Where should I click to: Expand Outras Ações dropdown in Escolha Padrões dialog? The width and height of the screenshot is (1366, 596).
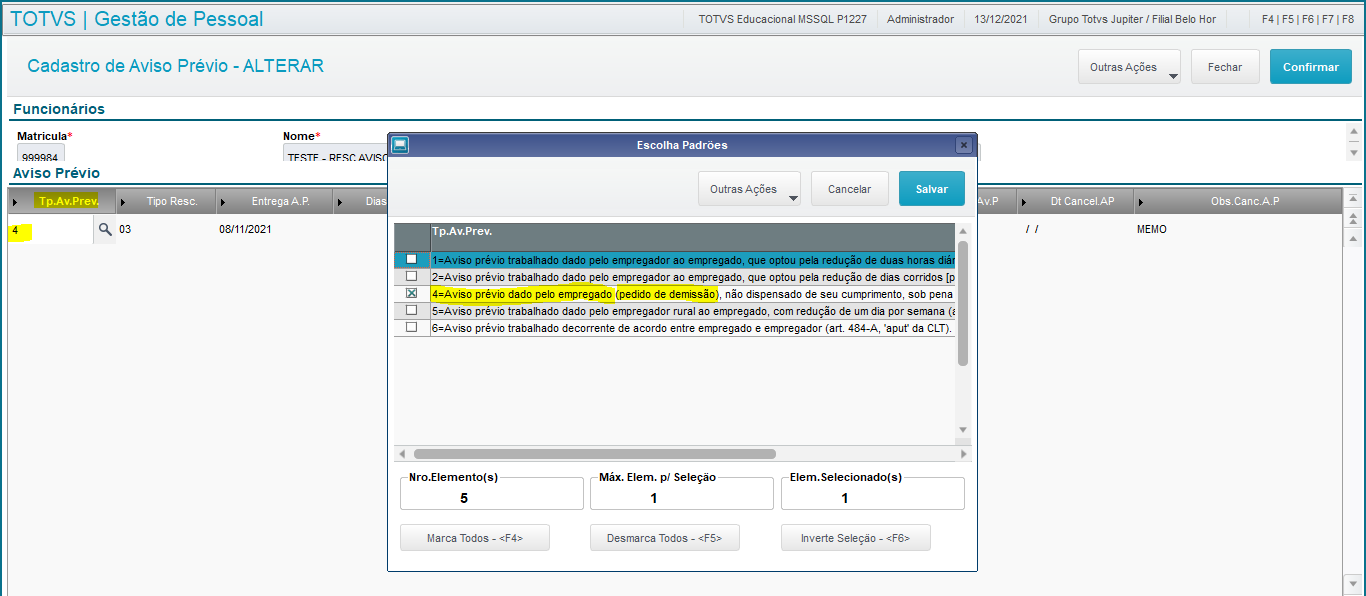coord(749,189)
